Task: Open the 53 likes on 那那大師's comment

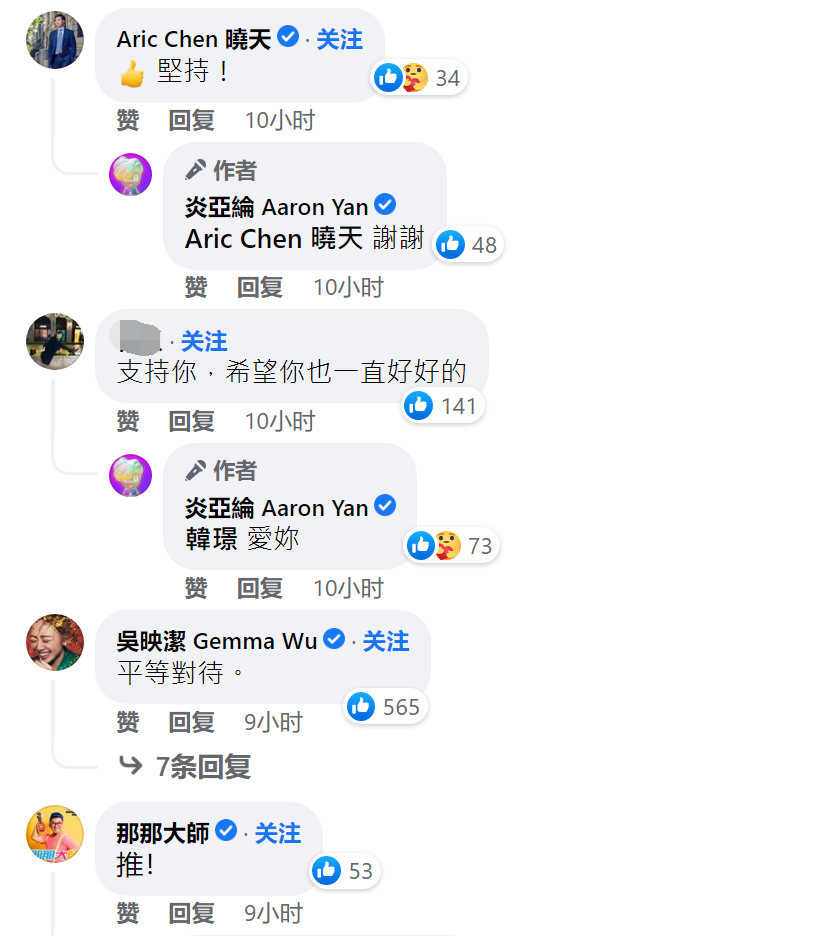Action: (344, 870)
